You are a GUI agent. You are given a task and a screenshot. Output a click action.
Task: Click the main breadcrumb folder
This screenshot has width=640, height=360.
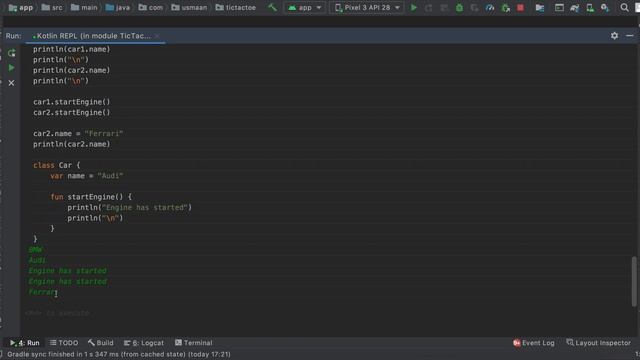(x=84, y=7)
